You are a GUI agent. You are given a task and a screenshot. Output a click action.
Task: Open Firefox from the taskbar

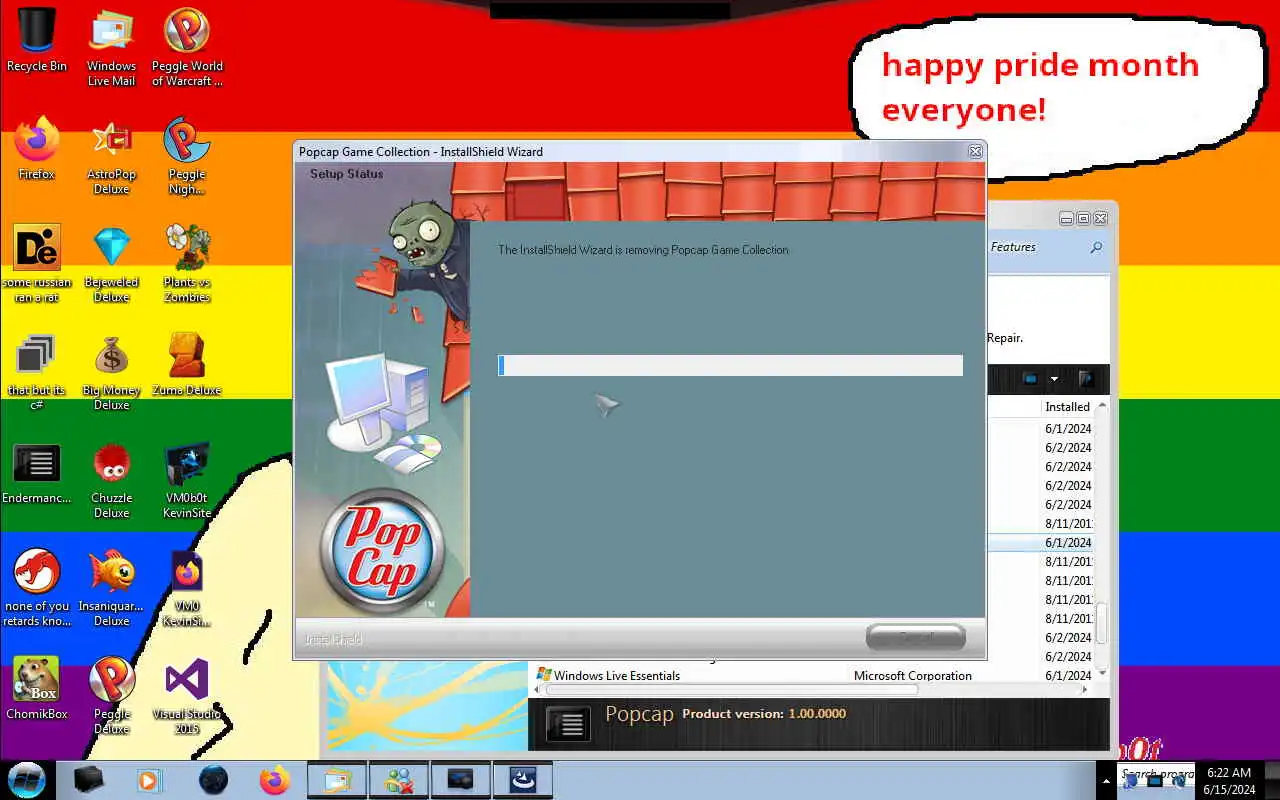click(275, 780)
